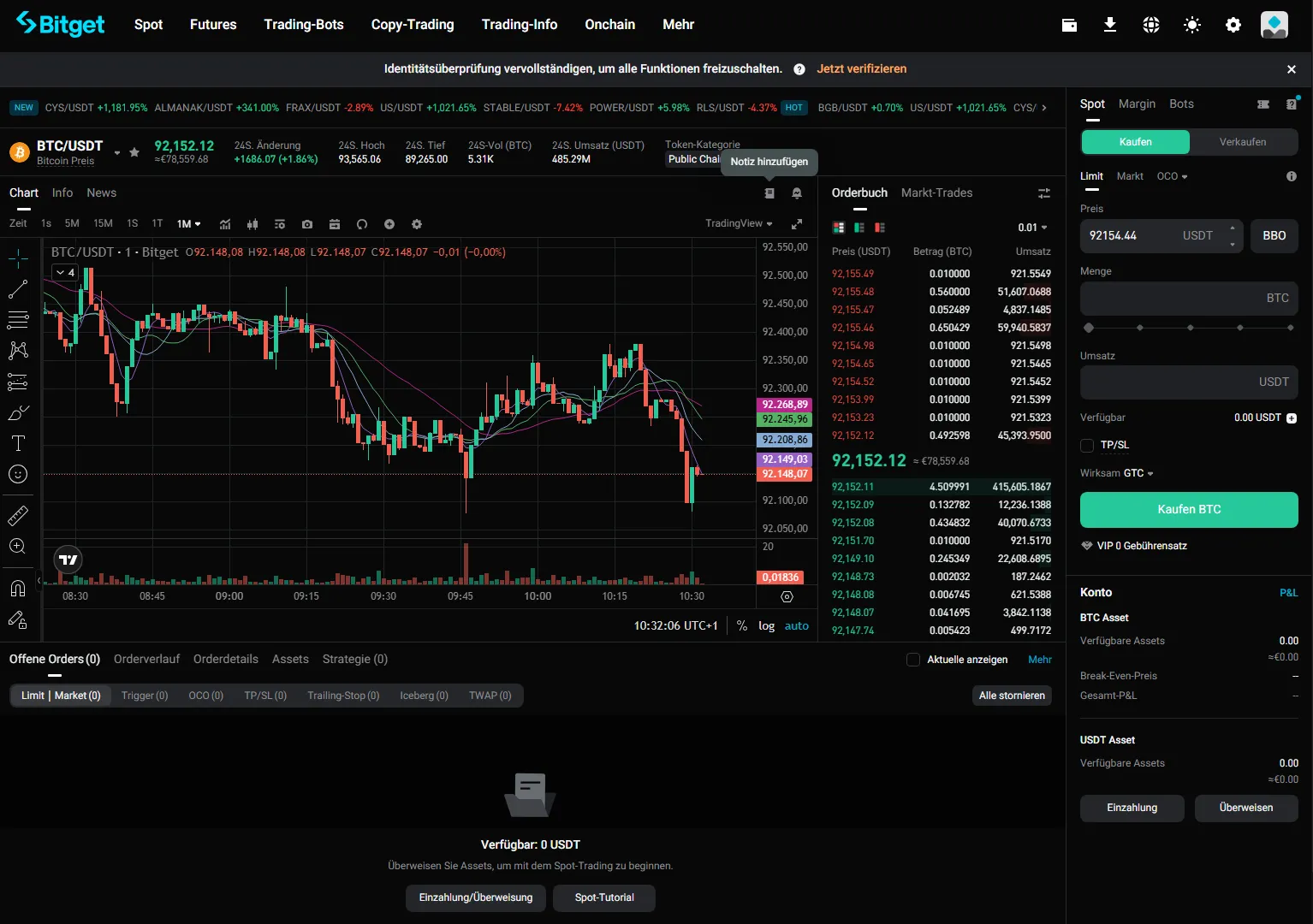Open the chart indicators icon

pos(225,224)
